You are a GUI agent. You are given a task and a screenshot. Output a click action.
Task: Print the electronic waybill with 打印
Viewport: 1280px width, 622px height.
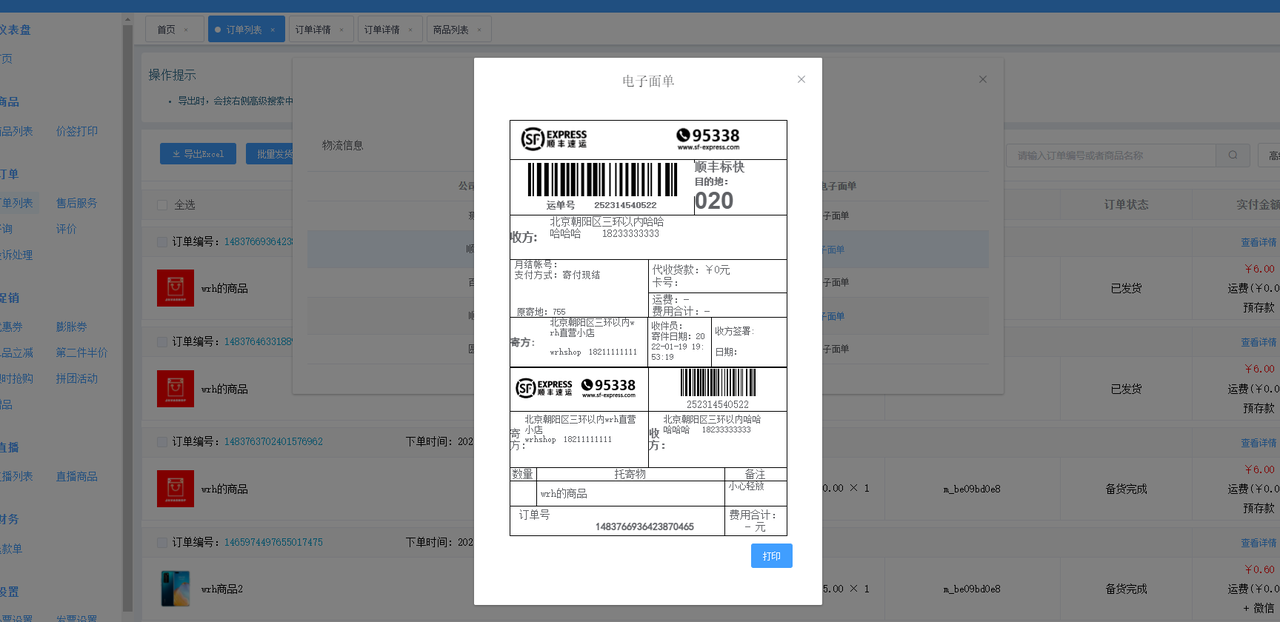point(771,556)
